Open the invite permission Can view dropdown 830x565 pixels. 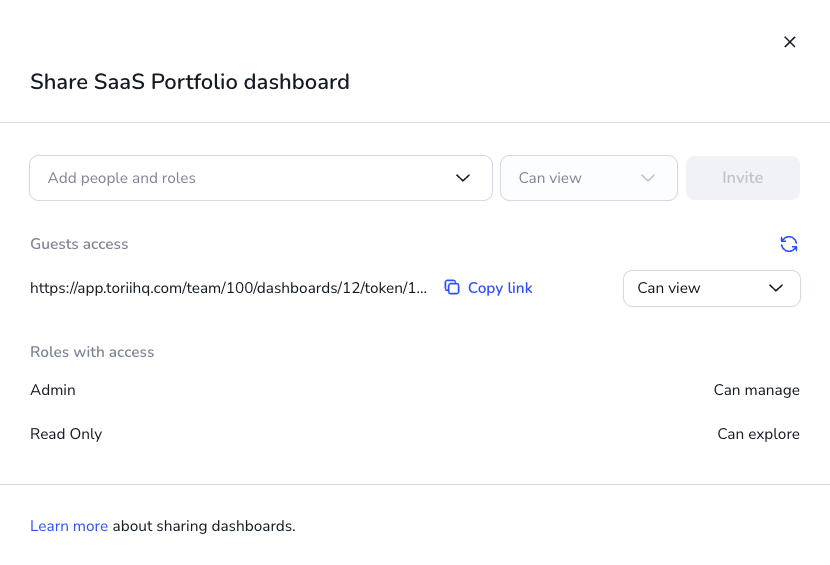(589, 178)
